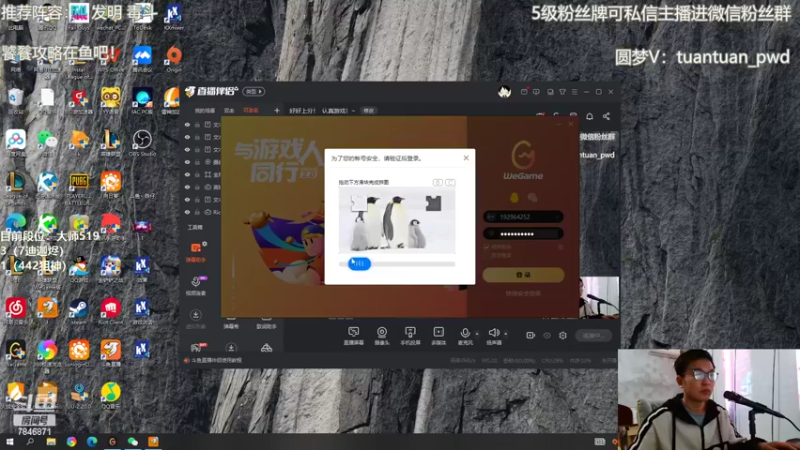Click the white puzzle piece on captcha
This screenshot has height=450, width=800.
click(x=359, y=203)
